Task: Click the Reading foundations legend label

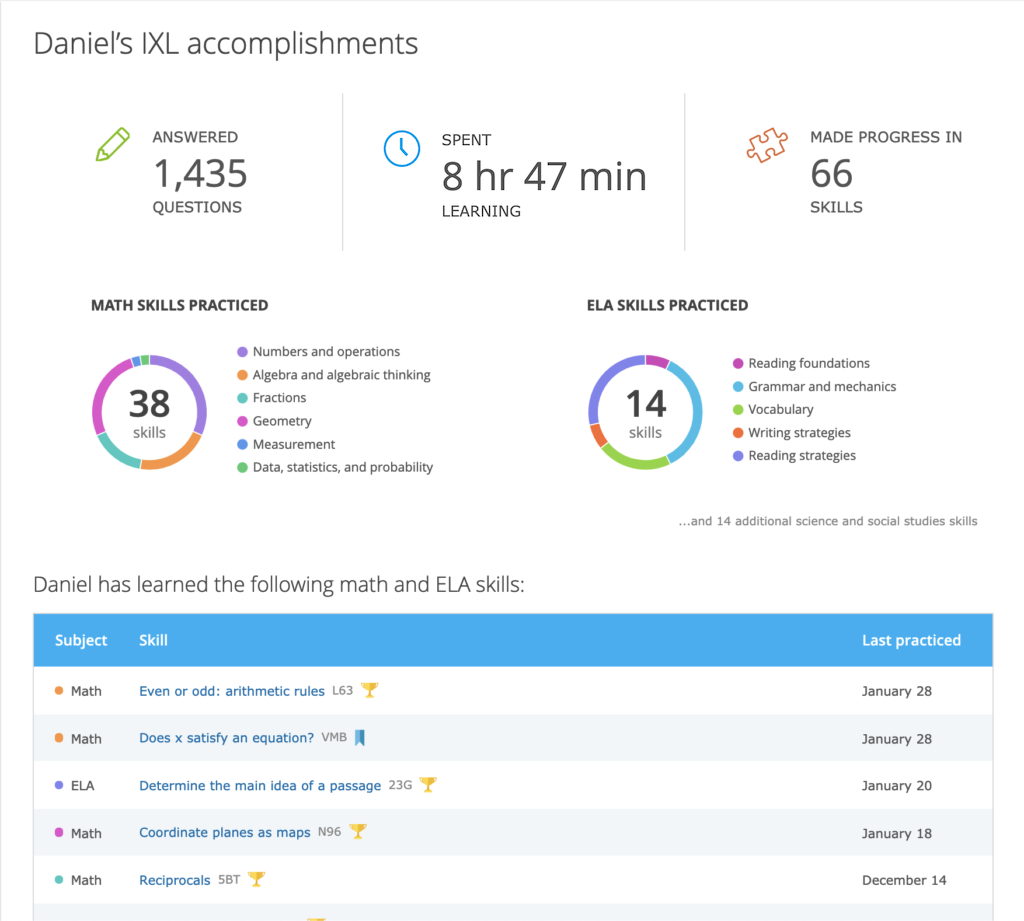Action: (809, 363)
